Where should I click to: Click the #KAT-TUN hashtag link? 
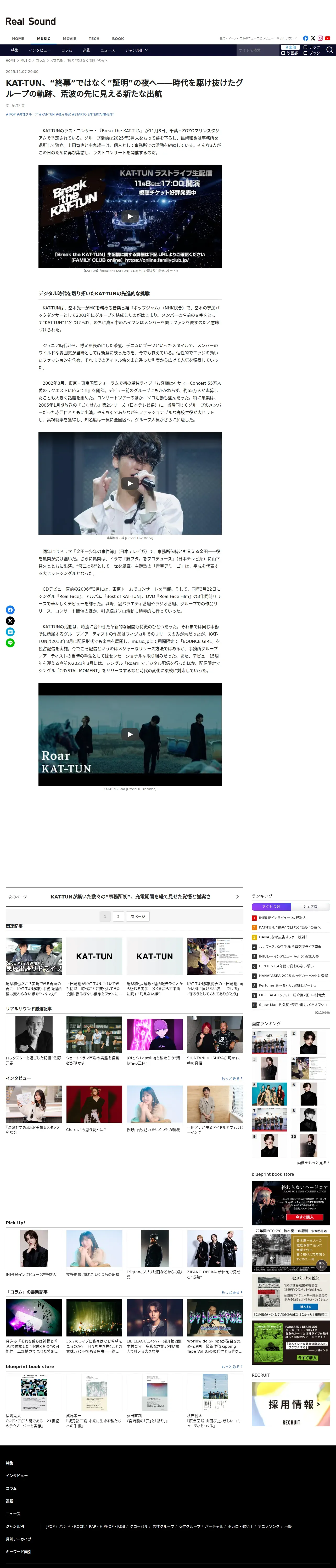coord(47,114)
